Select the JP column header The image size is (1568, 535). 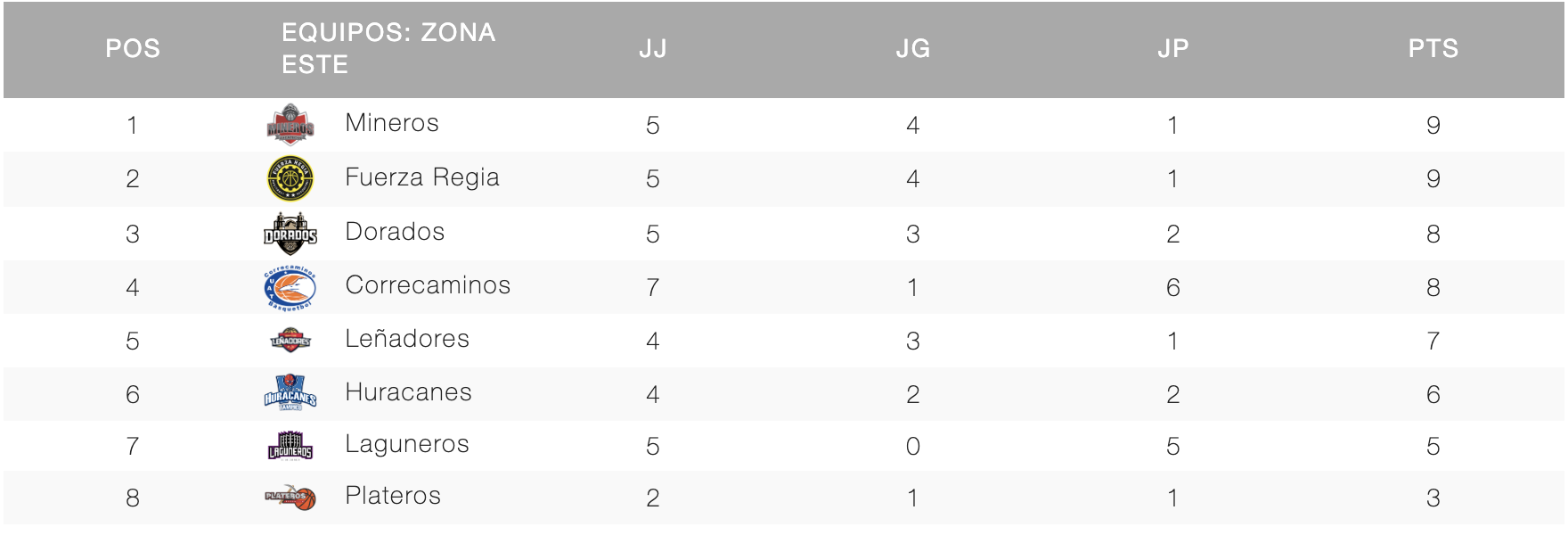coord(1173,48)
